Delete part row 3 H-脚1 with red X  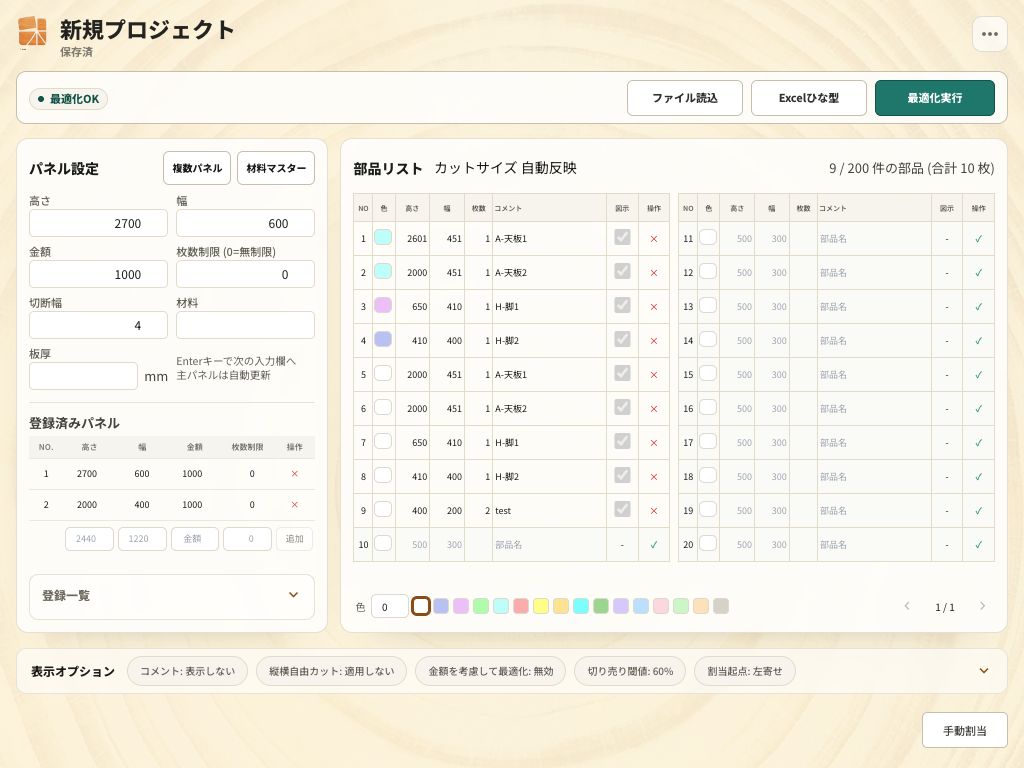pyautogui.click(x=654, y=307)
